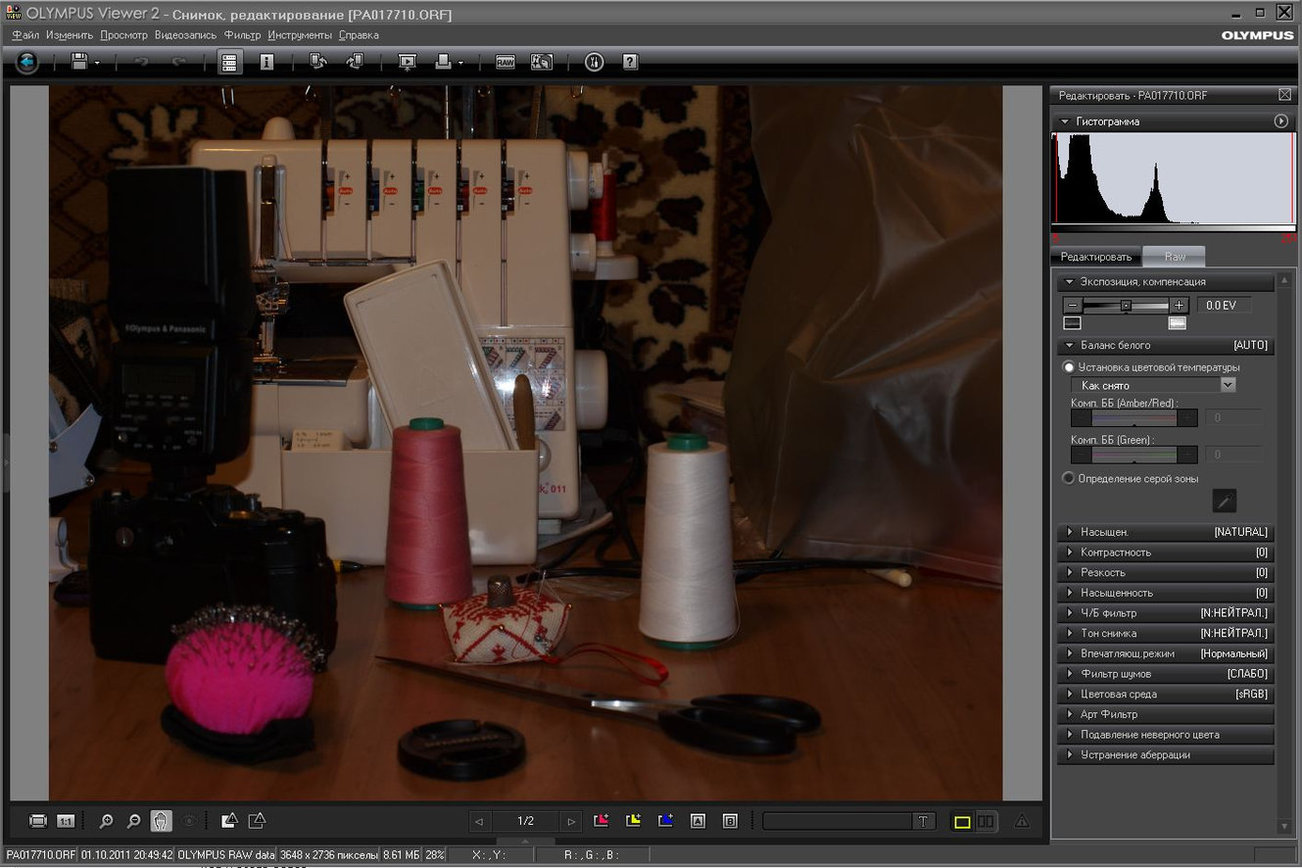Collapse the Баланс белого section
Image resolution: width=1302 pixels, height=868 pixels.
1070,345
